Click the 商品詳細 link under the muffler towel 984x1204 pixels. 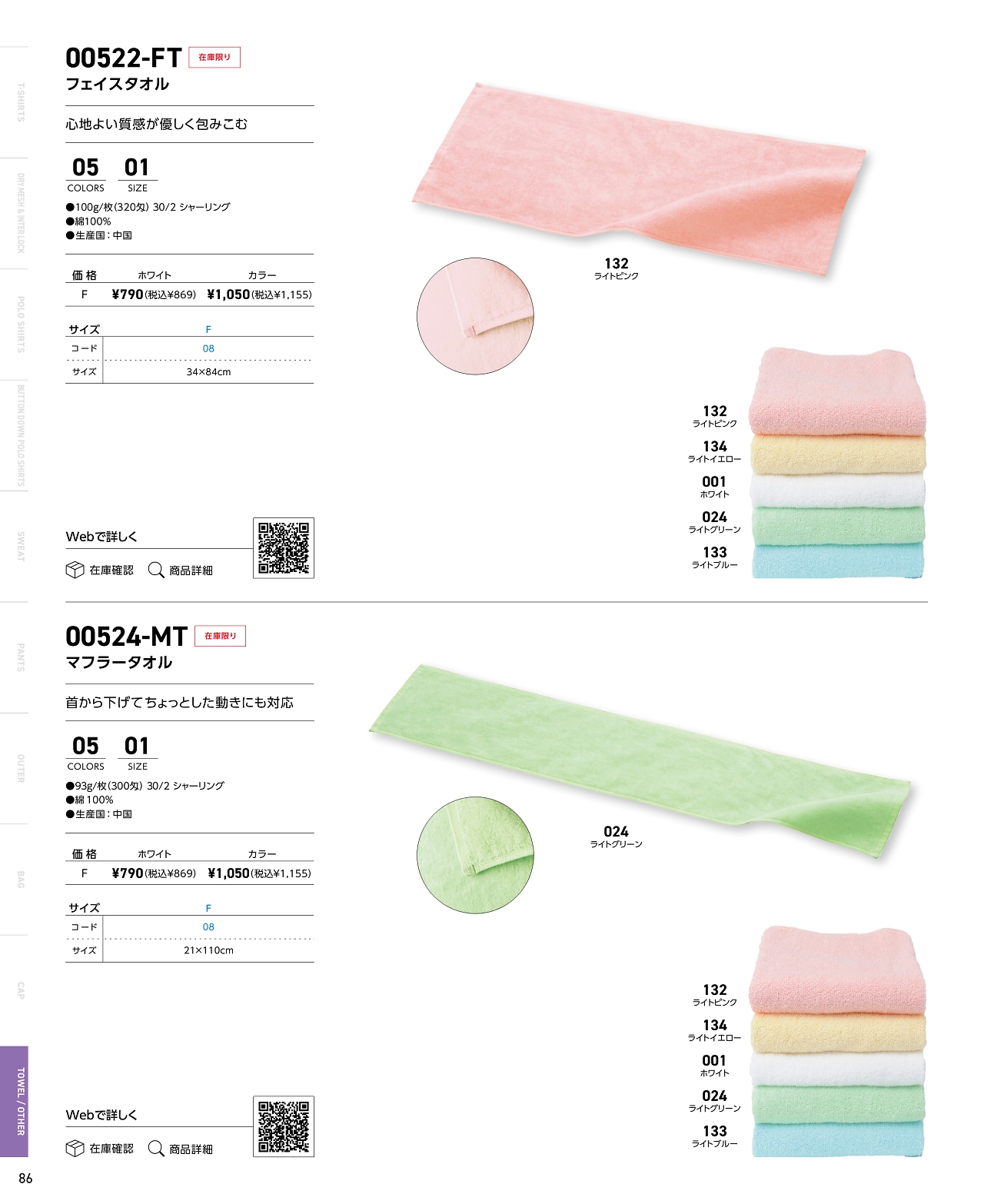(191, 1149)
